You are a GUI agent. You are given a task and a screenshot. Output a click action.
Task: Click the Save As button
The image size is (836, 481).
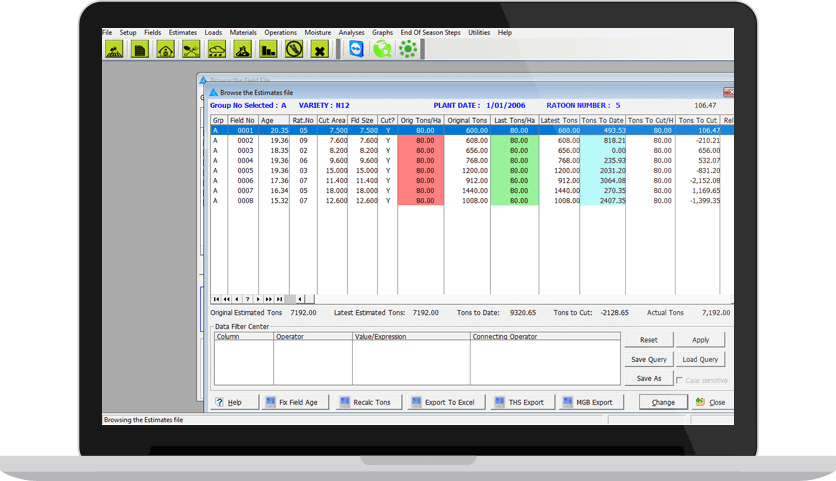click(x=649, y=378)
